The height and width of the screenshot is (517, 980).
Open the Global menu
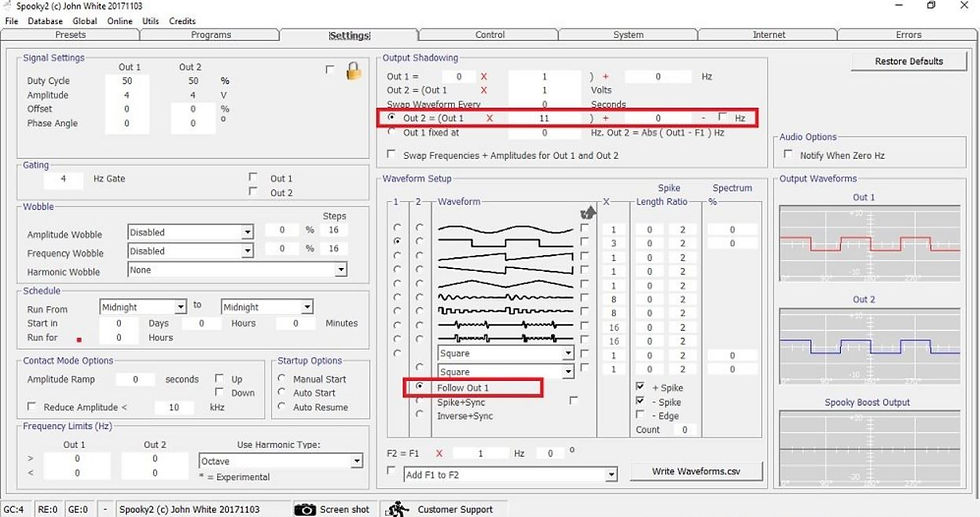(84, 21)
